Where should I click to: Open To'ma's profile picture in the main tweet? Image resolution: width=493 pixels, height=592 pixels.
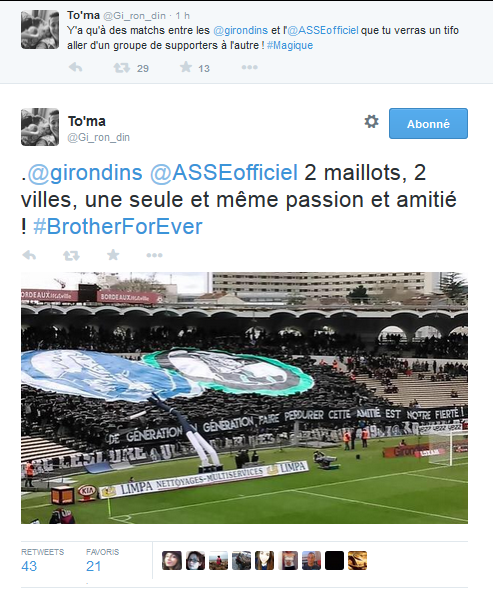[40, 127]
